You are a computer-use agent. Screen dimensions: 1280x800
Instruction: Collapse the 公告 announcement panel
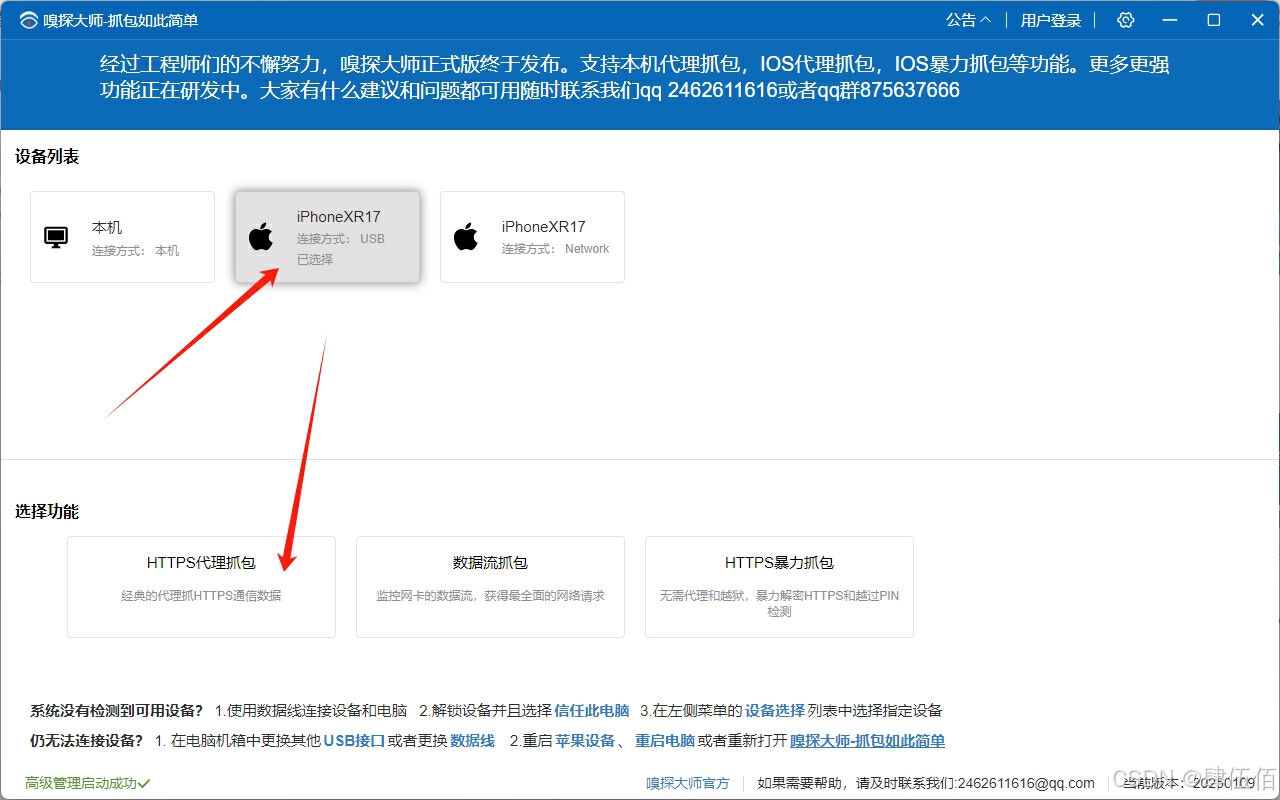point(968,20)
